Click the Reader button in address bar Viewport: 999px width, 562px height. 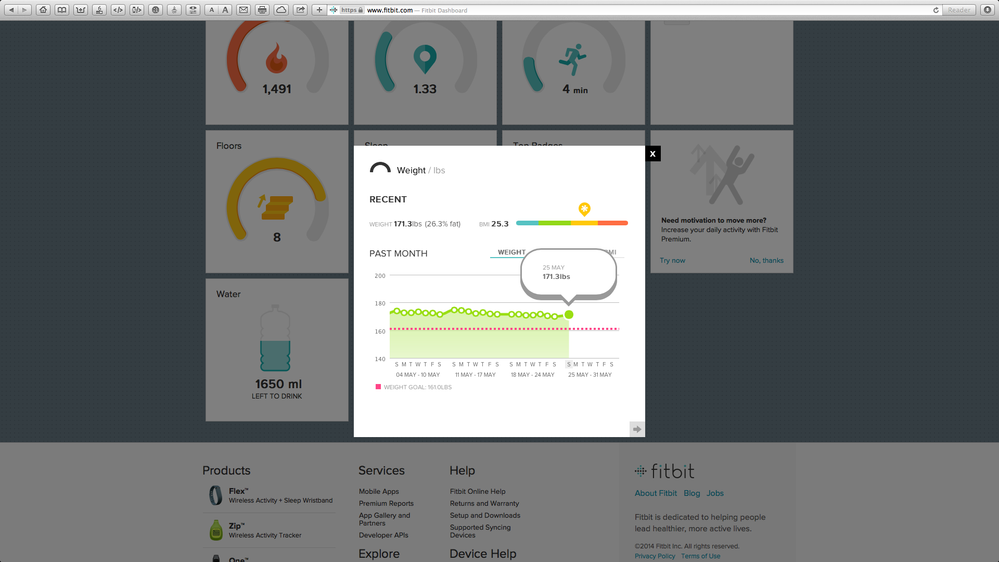click(959, 10)
